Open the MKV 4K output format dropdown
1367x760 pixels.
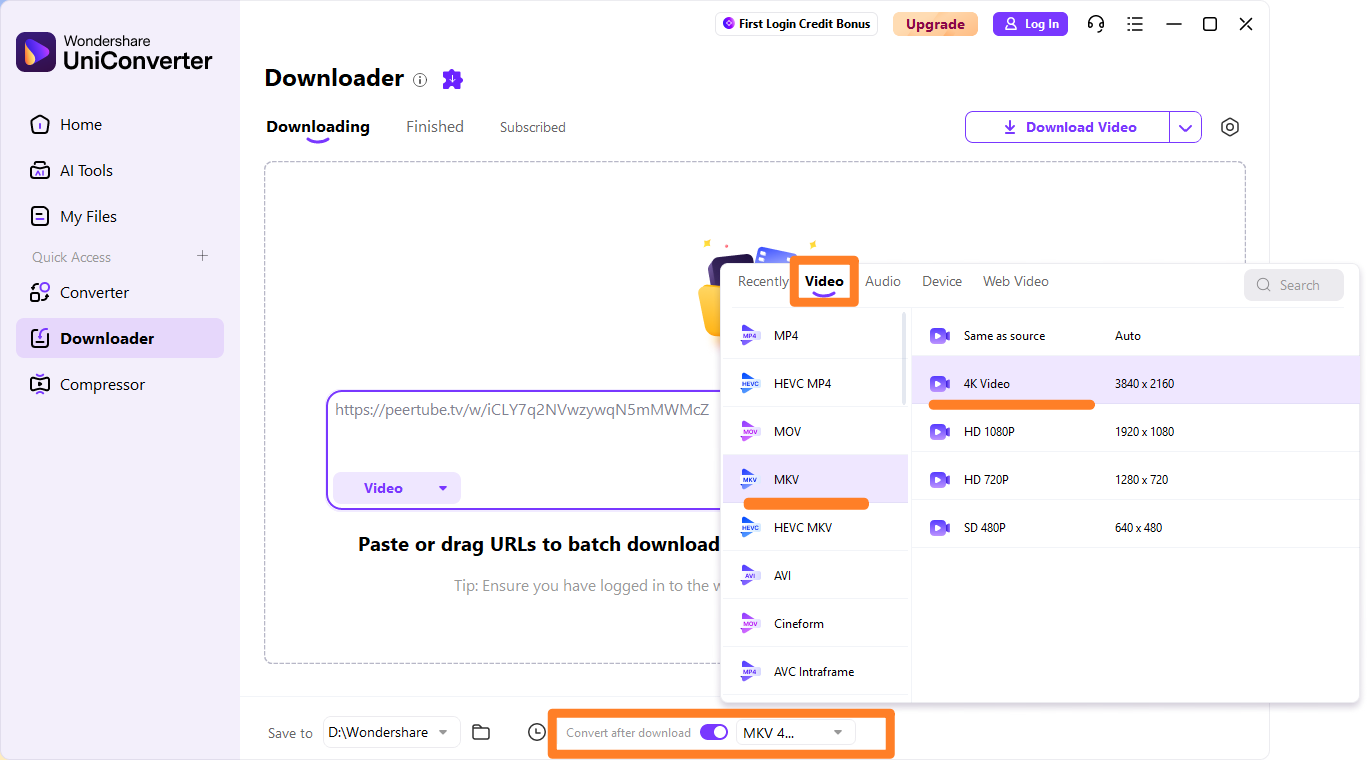point(796,732)
